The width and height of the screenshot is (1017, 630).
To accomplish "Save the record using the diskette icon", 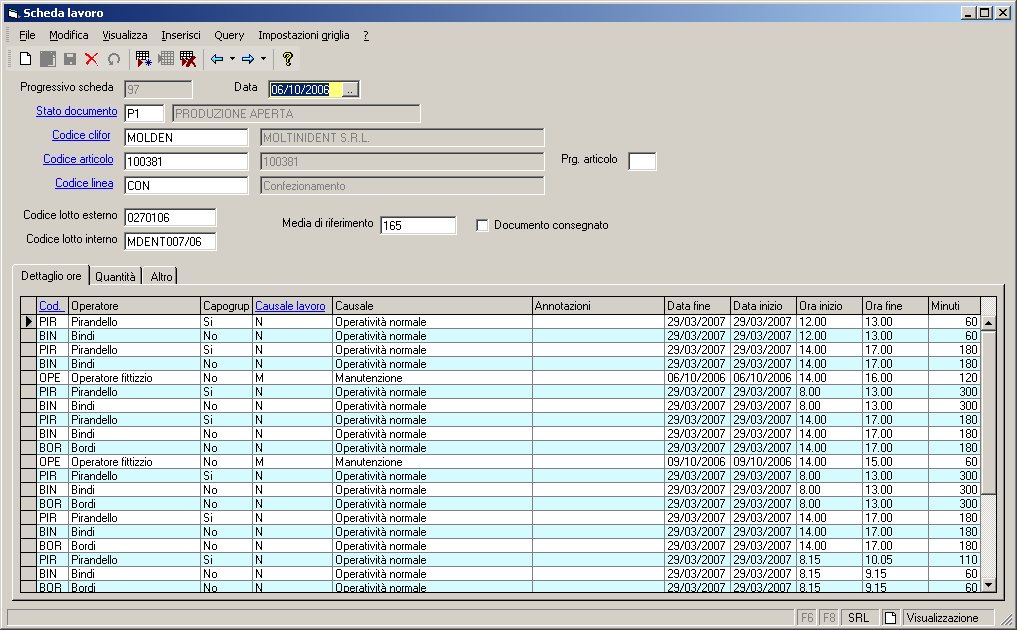I will coord(68,58).
